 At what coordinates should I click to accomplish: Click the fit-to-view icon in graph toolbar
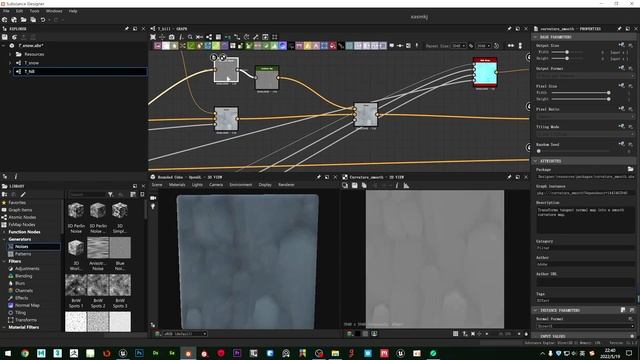pyautogui.click(x=153, y=37)
